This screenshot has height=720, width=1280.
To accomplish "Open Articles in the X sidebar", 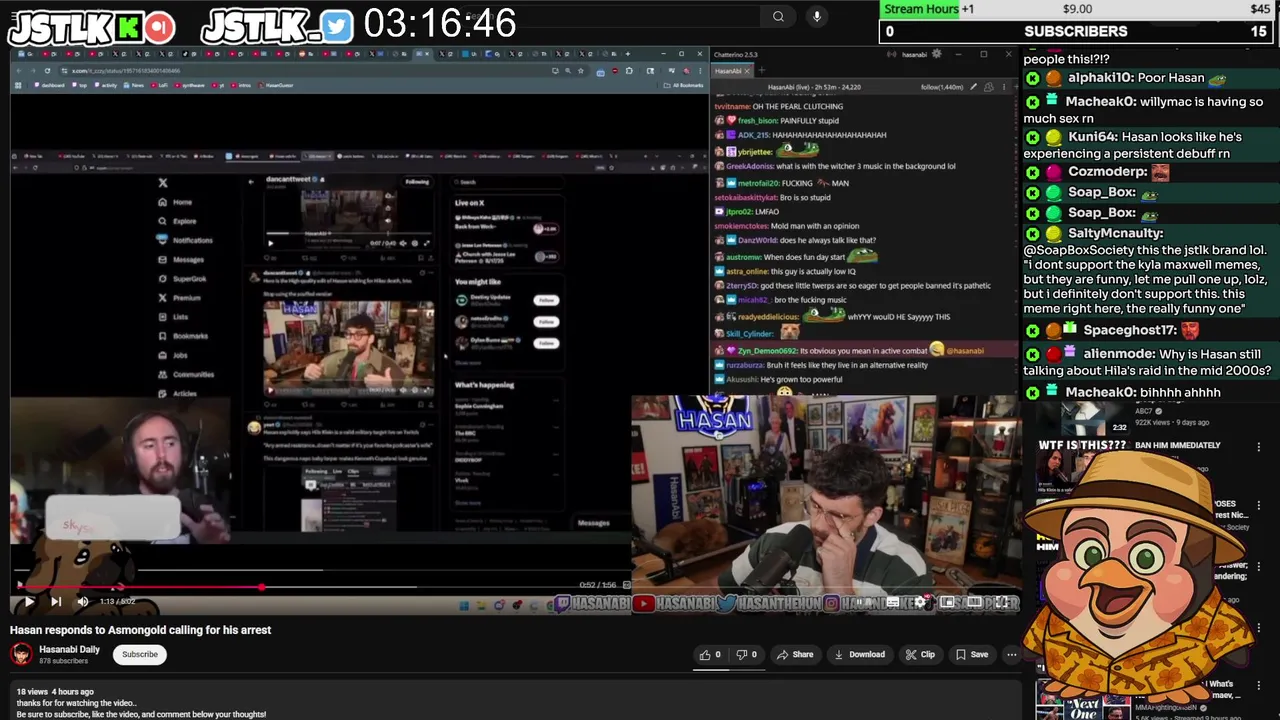I will click(177, 394).
